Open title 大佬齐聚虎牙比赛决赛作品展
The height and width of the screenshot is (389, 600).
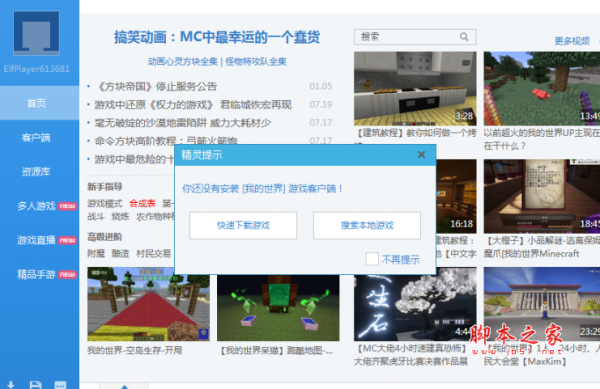(x=411, y=361)
